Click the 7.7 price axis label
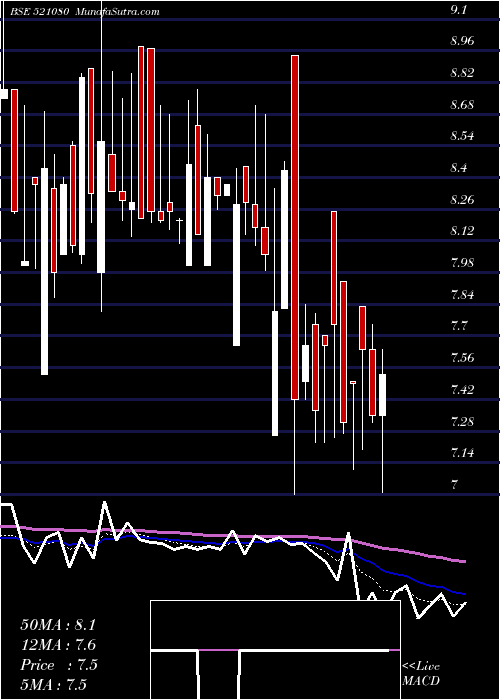500x700 pixels. point(459,326)
